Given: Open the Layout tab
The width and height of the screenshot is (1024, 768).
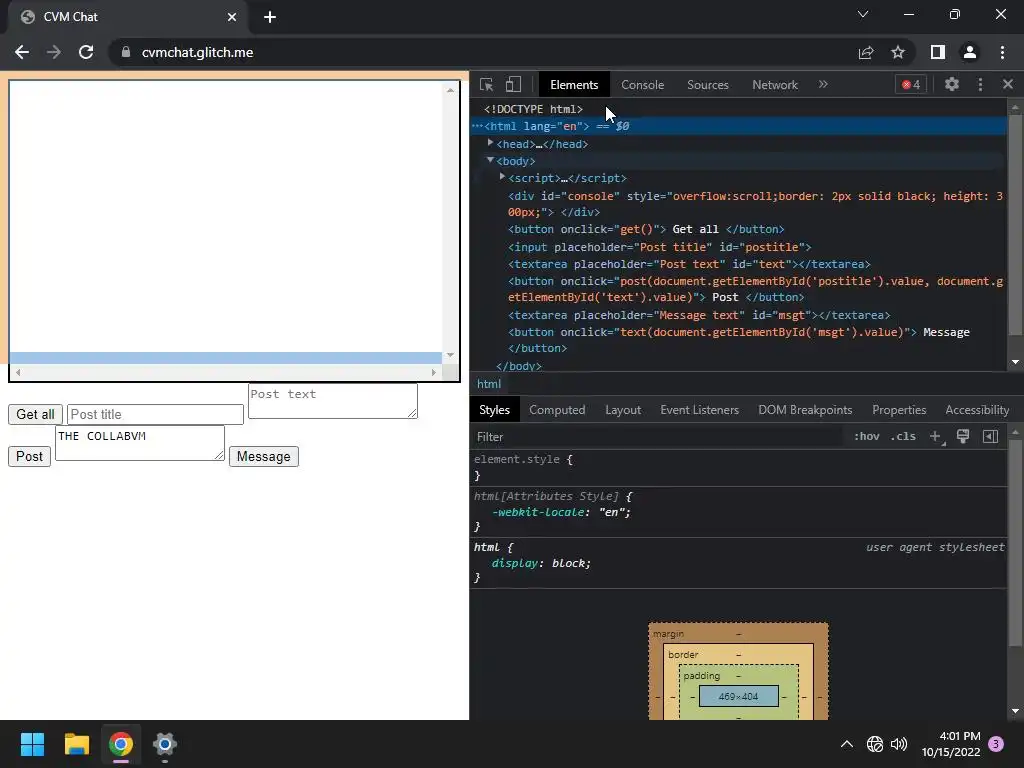Looking at the screenshot, I should click(x=622, y=410).
